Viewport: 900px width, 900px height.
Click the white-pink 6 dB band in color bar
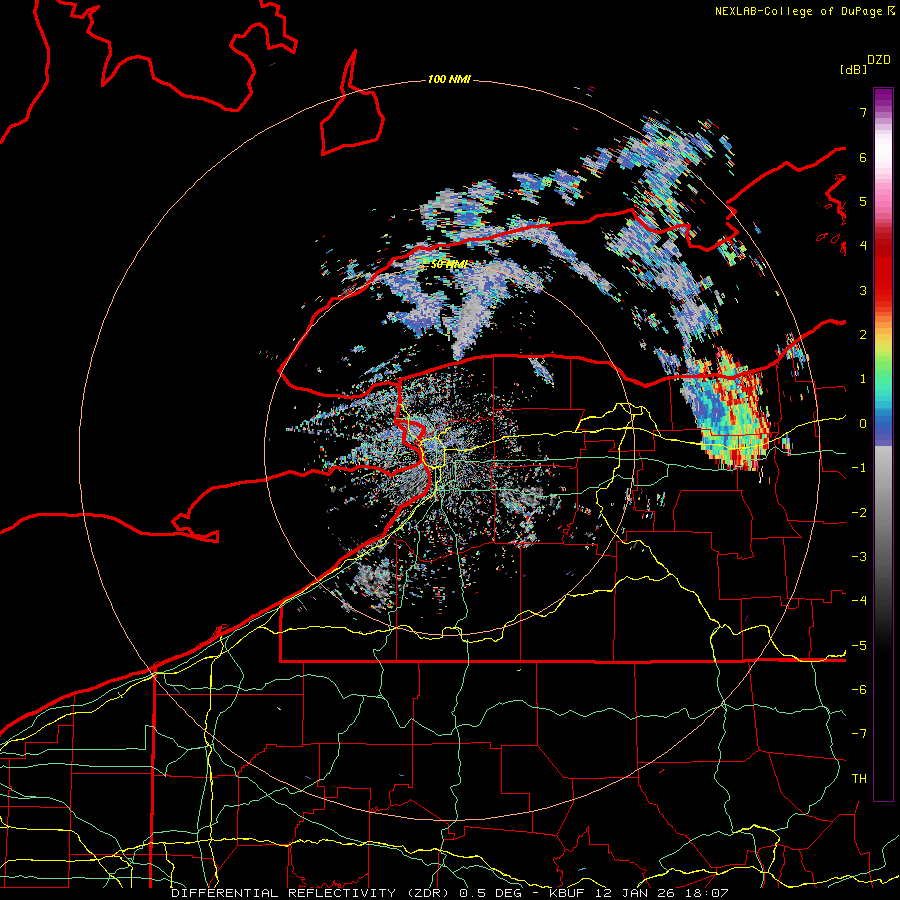click(x=883, y=157)
